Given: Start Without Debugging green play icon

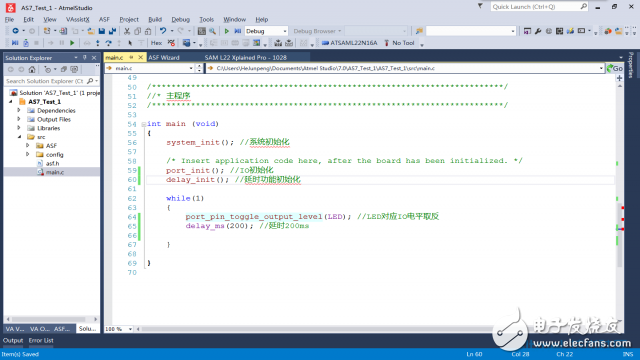Looking at the screenshot, I should (x=227, y=31).
